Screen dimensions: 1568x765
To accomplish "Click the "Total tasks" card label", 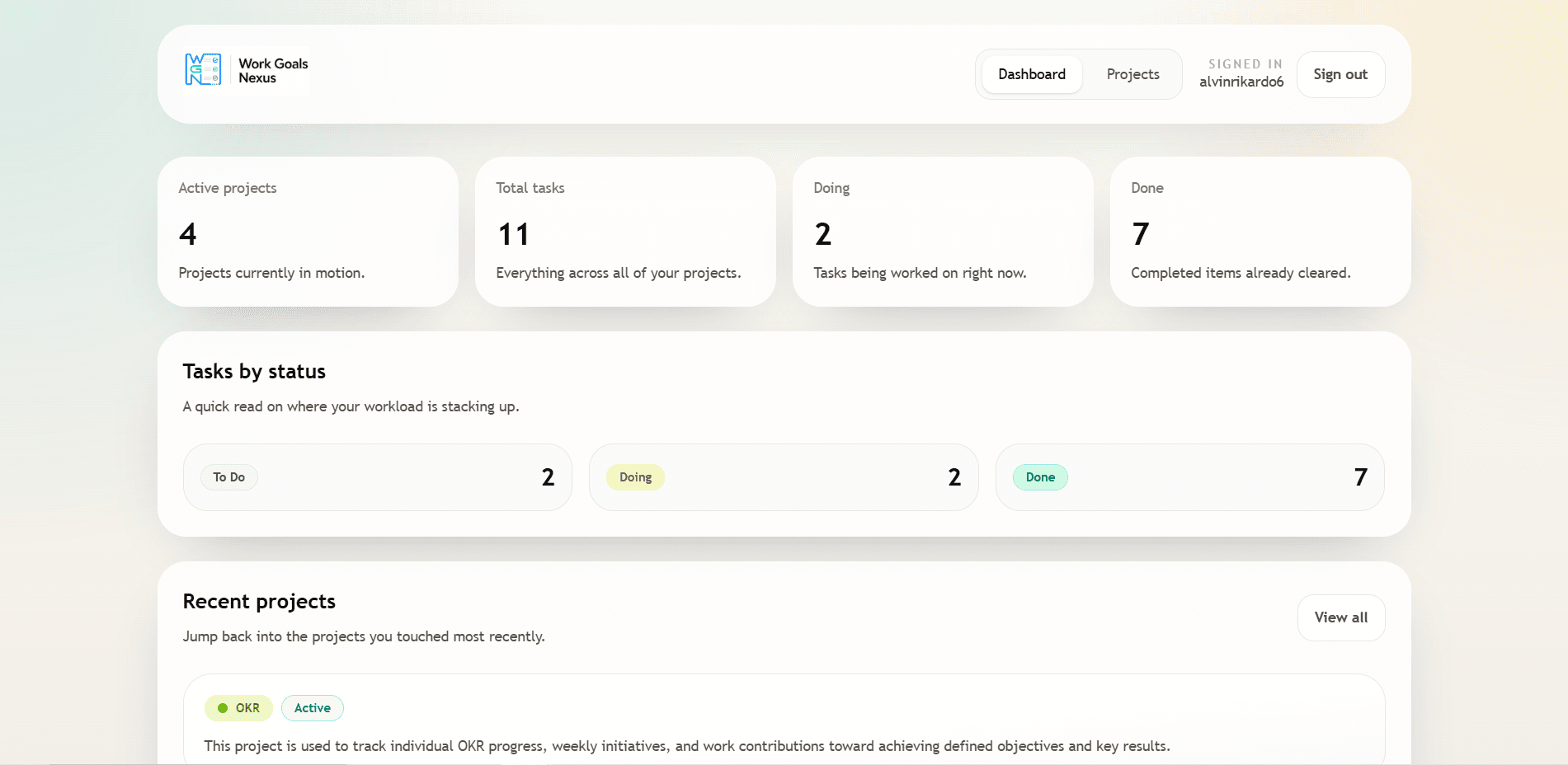I will (x=530, y=188).
